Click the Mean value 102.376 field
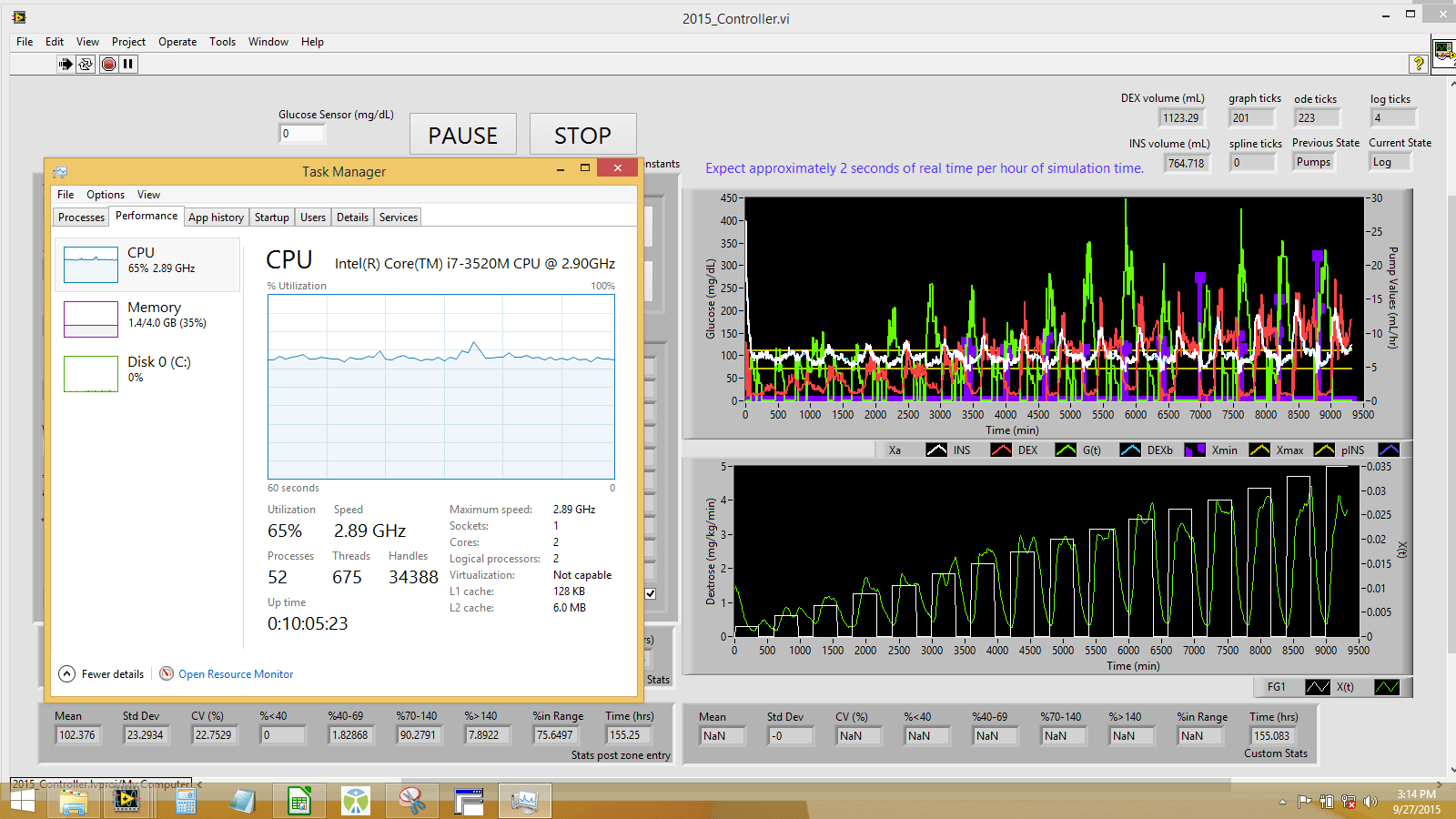 [x=78, y=734]
